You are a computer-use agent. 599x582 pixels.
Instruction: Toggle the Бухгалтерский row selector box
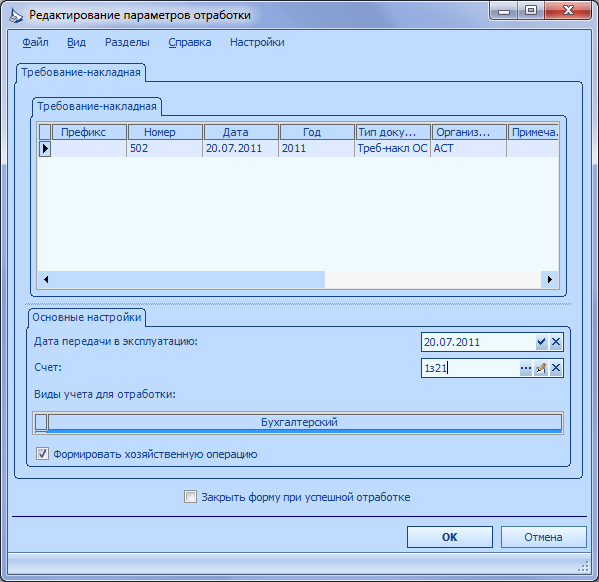click(41, 422)
